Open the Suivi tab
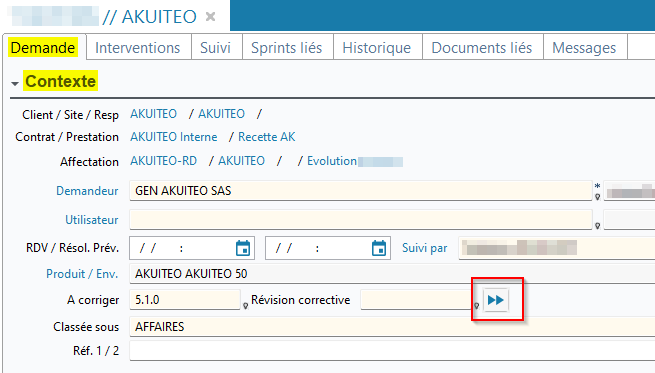Image resolution: width=655 pixels, height=373 pixels. (x=216, y=48)
